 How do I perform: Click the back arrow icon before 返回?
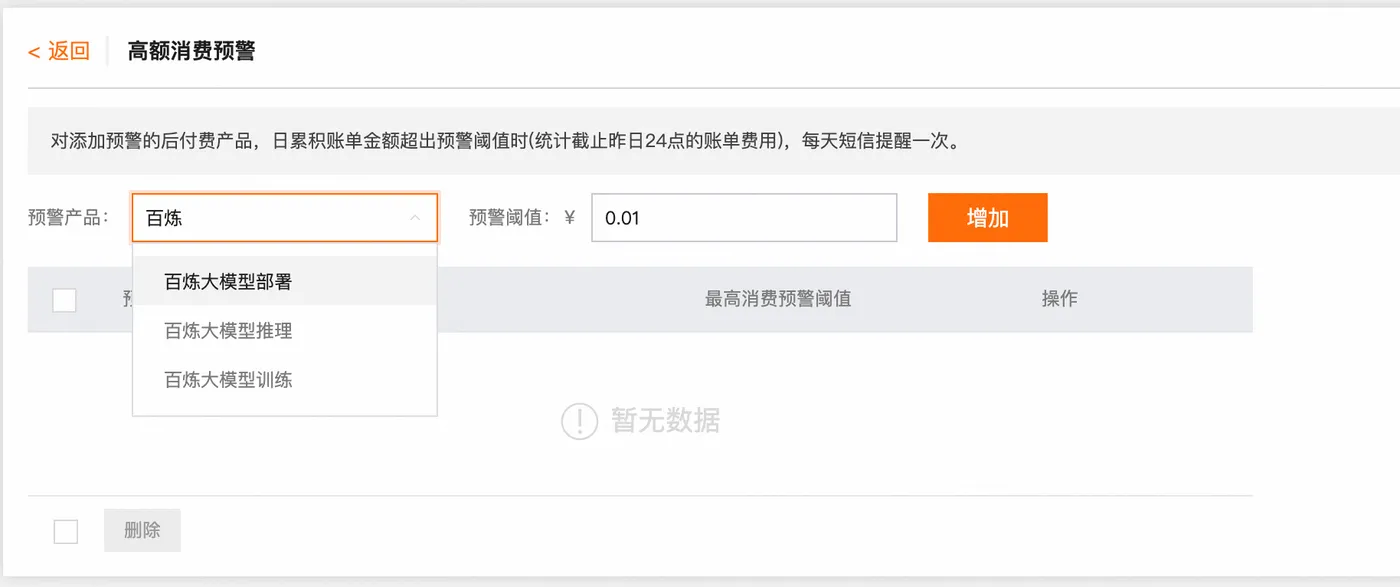[32, 51]
